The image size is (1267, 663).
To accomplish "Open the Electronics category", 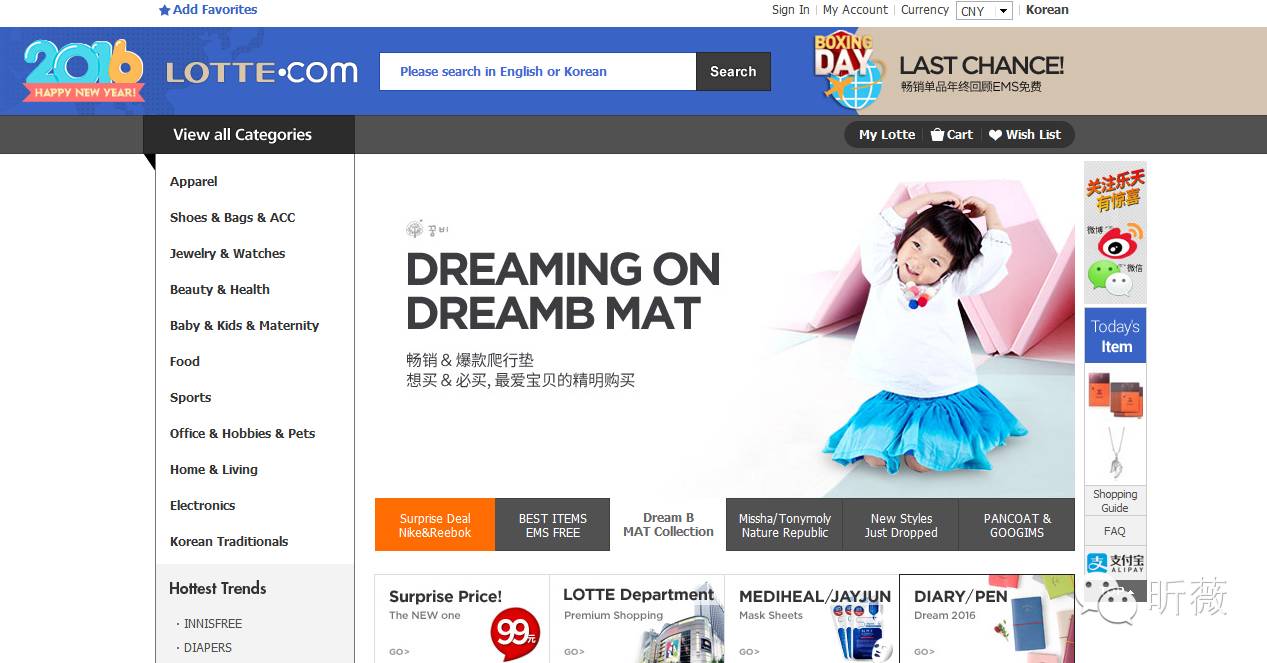I will tap(203, 506).
